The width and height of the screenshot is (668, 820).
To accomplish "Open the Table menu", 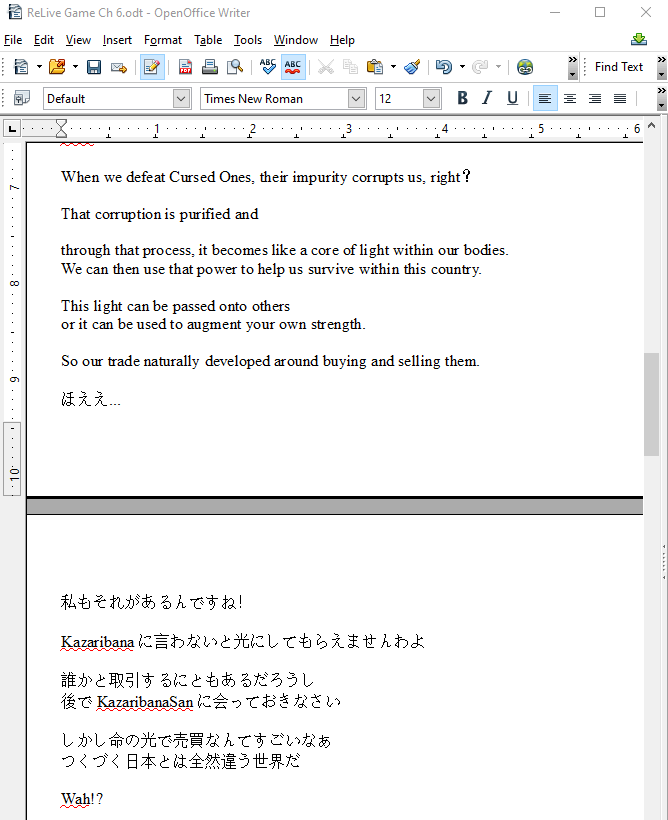I will (208, 40).
